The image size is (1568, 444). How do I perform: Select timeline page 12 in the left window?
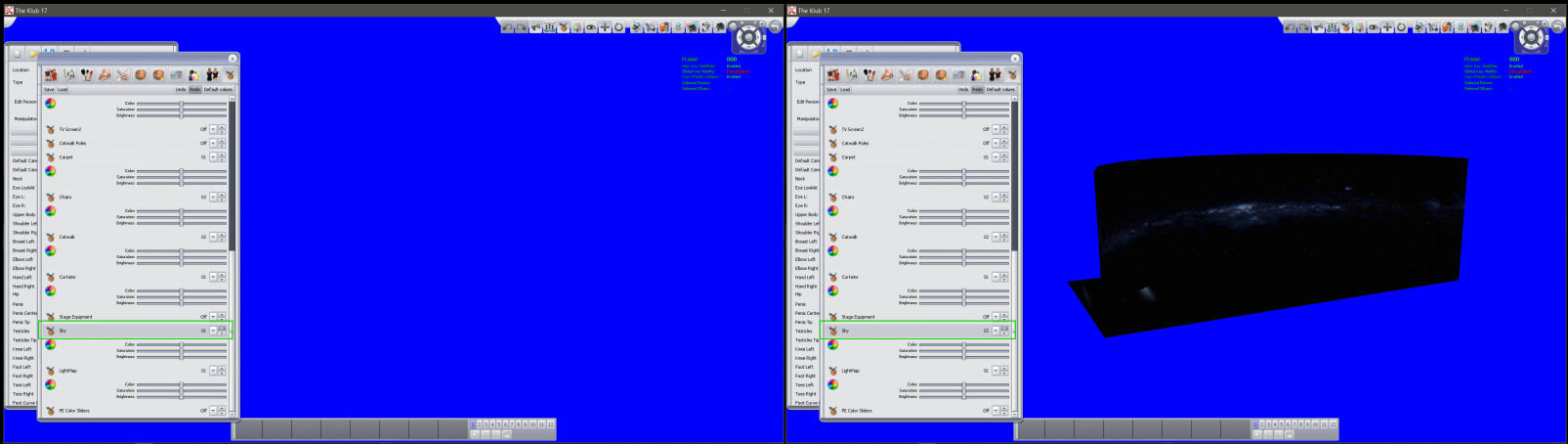pos(551,424)
